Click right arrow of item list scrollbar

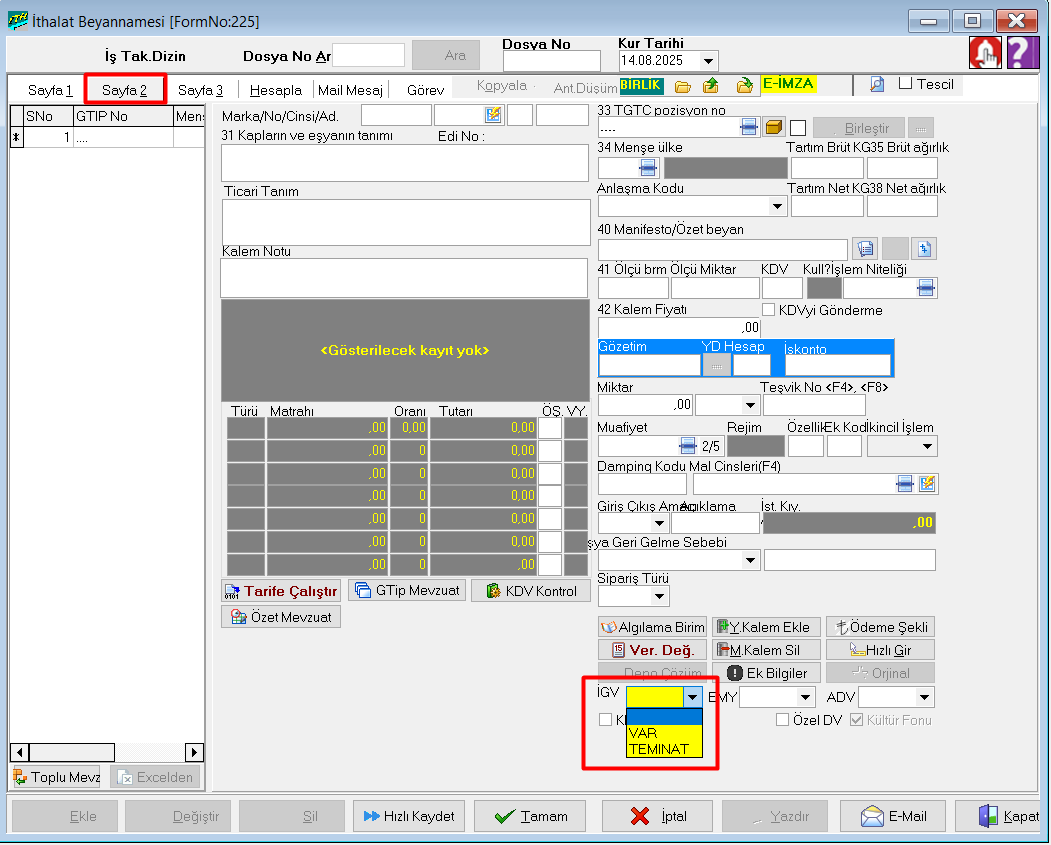click(x=194, y=753)
